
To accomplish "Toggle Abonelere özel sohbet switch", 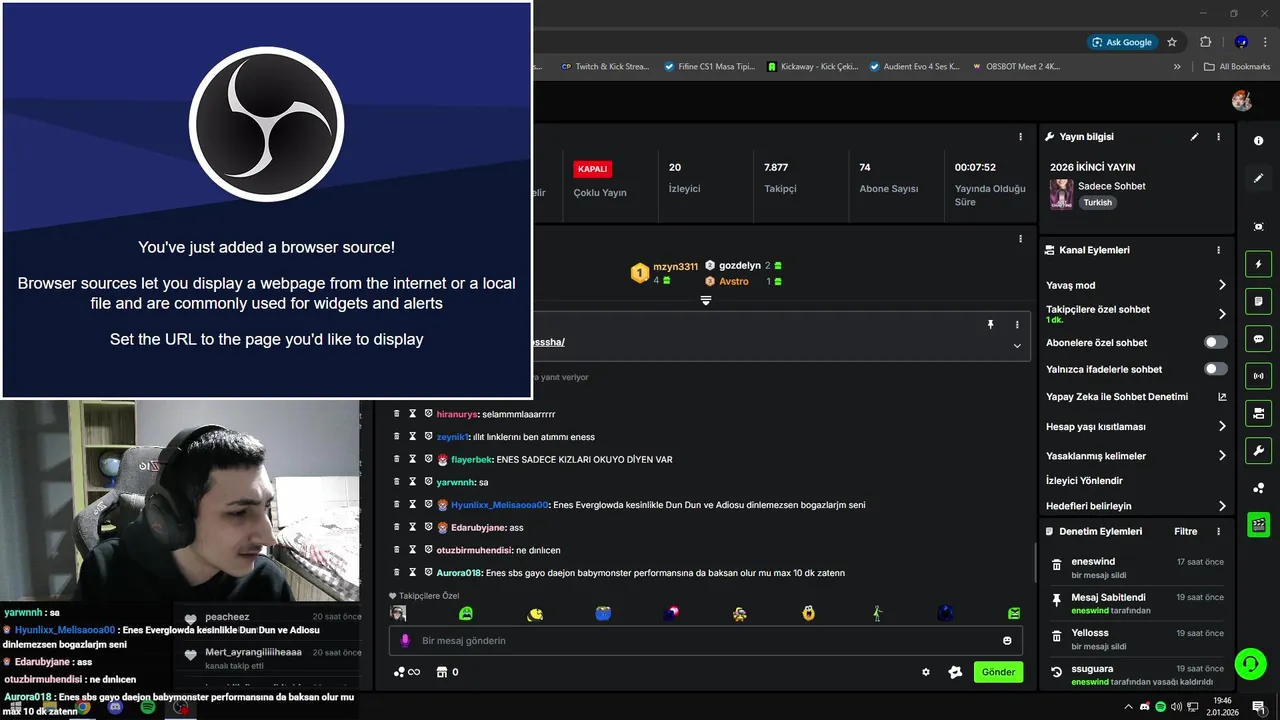I will coord(1215,342).
